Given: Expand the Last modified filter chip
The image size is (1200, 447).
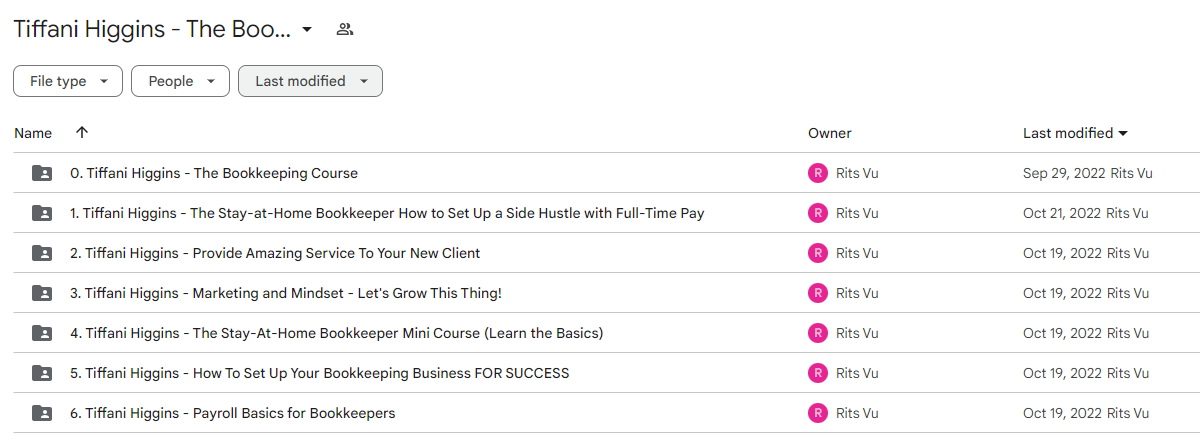Looking at the screenshot, I should tap(310, 81).
